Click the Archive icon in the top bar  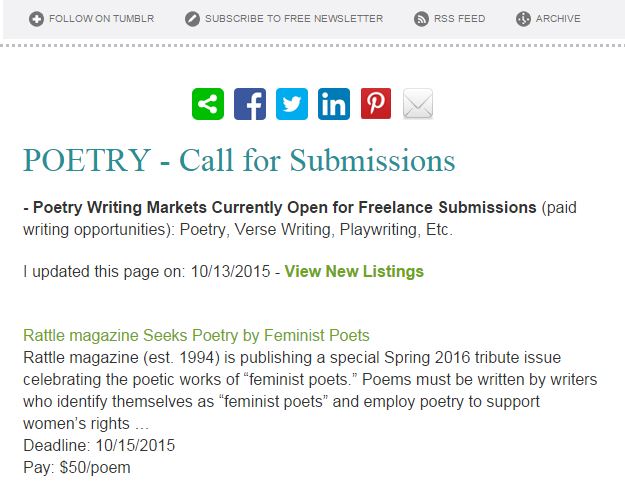(524, 19)
